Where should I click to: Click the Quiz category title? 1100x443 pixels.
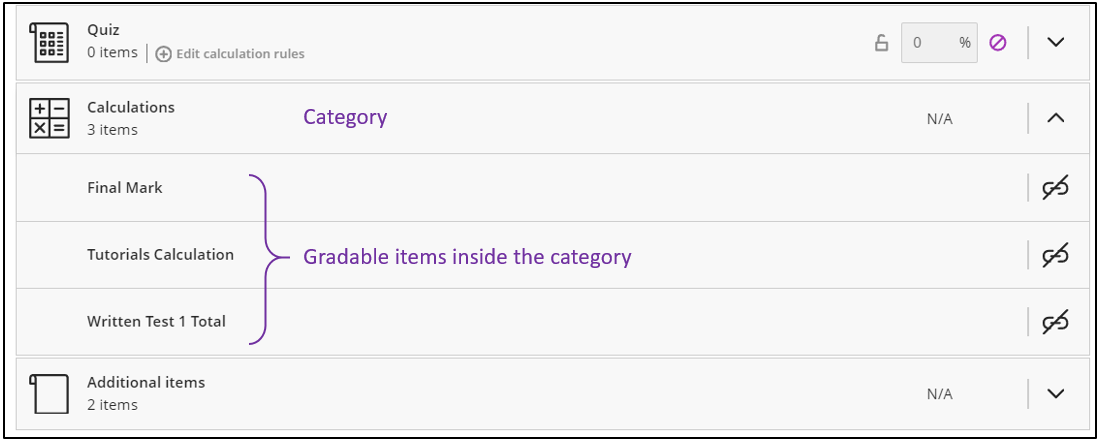click(x=103, y=30)
